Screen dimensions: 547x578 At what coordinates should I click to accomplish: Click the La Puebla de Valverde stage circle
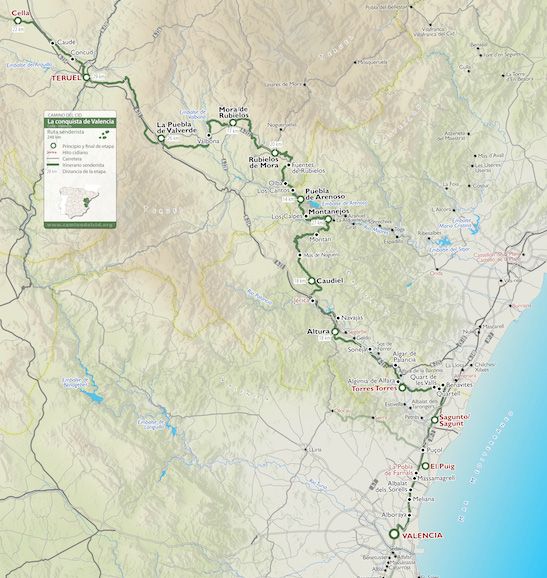(161, 138)
